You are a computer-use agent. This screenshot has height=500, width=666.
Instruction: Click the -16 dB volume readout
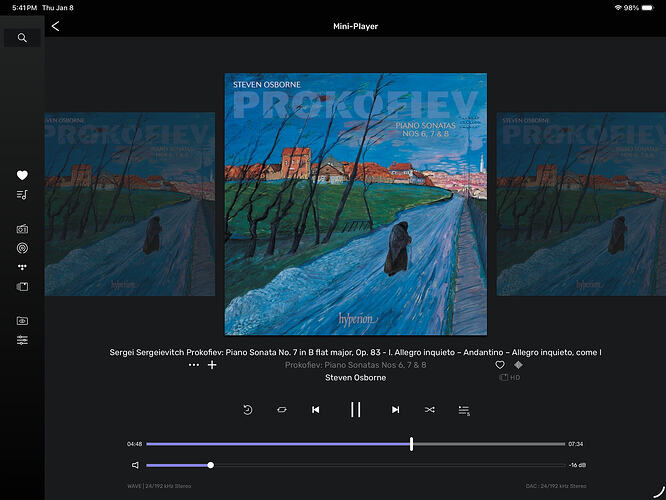coord(577,465)
